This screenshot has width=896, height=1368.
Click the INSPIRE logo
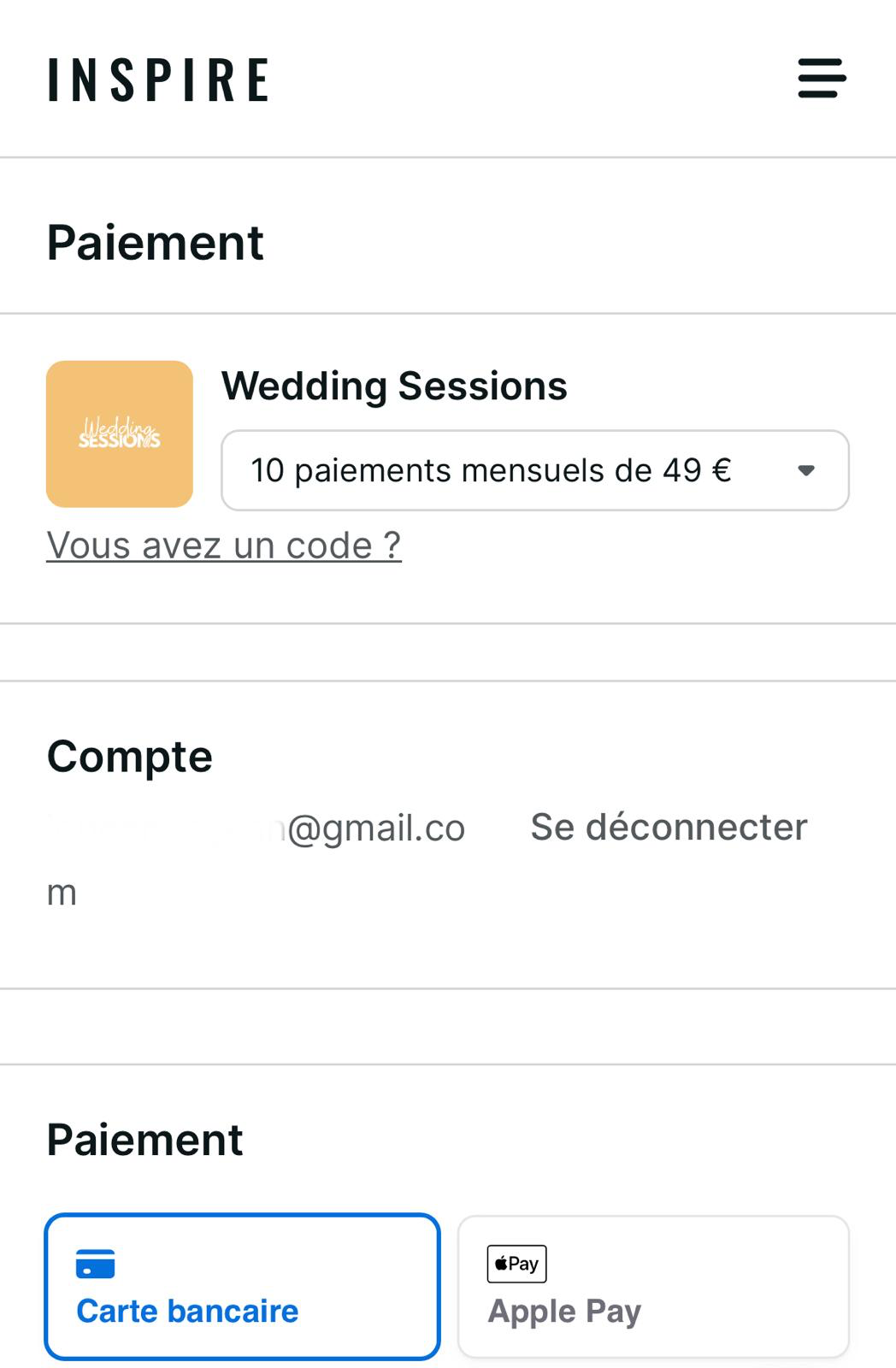tap(158, 80)
